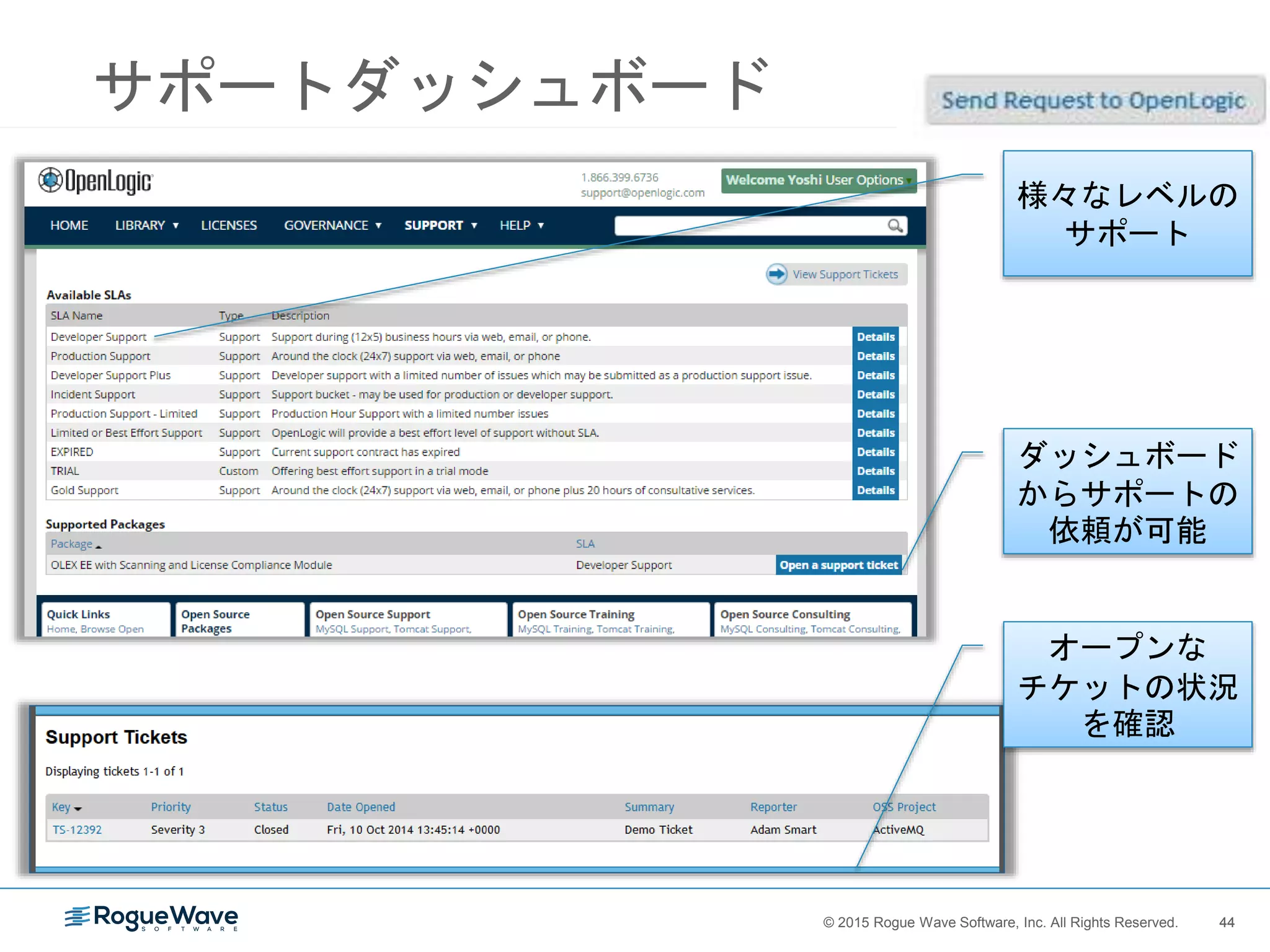
Task: Sort tickets by Status column
Action: tap(270, 807)
